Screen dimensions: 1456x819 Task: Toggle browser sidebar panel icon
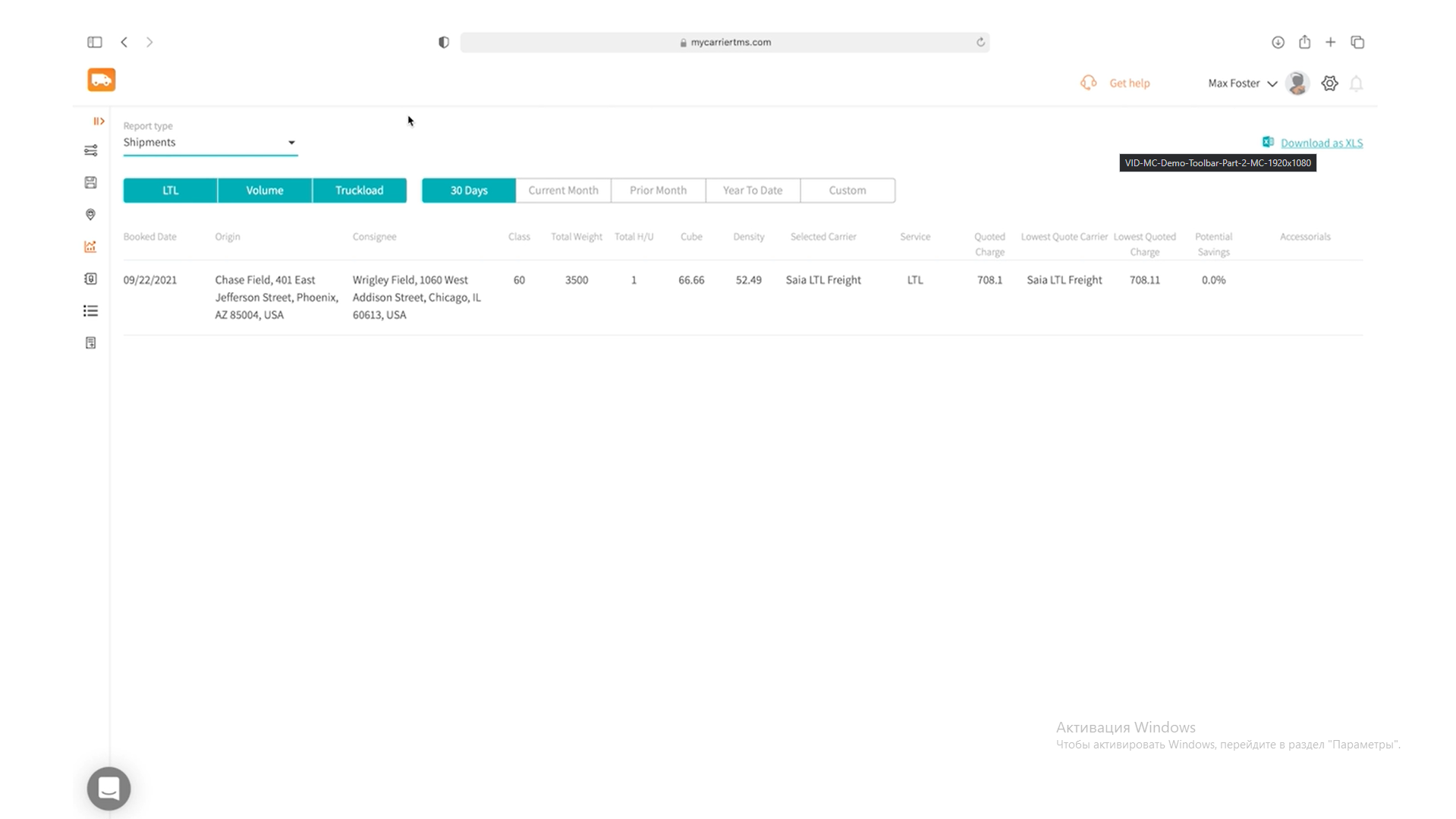[x=95, y=42]
